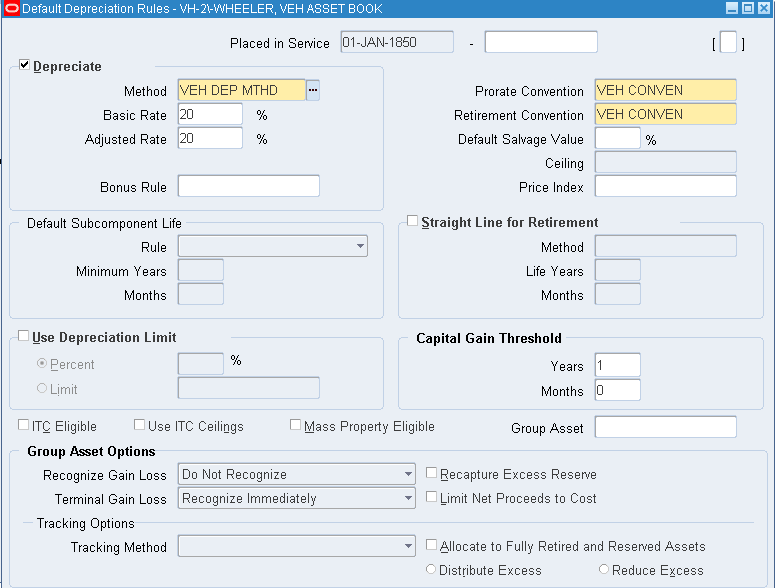Click the Prorate Convention field
This screenshot has width=775, height=588.
665,90
